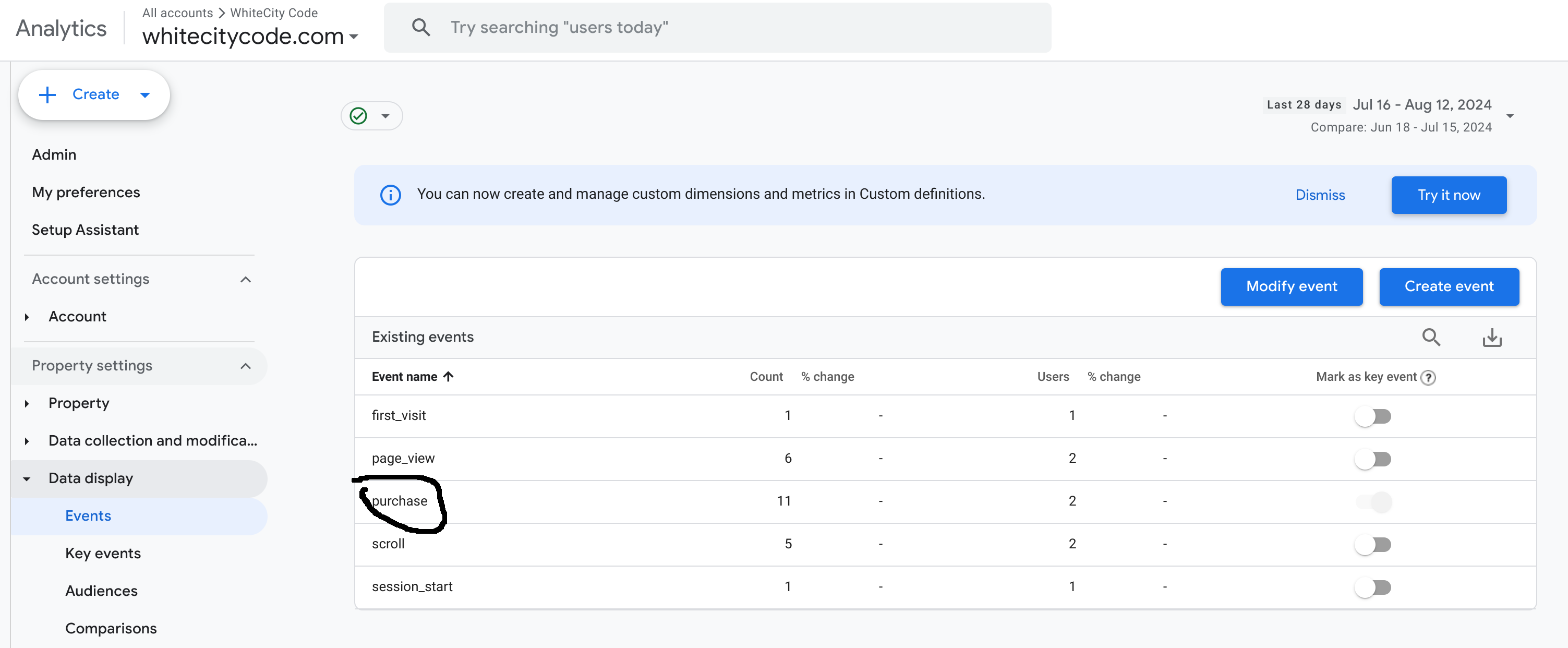The width and height of the screenshot is (1568, 648).
Task: Click WhiteCity Code breadcrumb link
Action: pos(273,13)
